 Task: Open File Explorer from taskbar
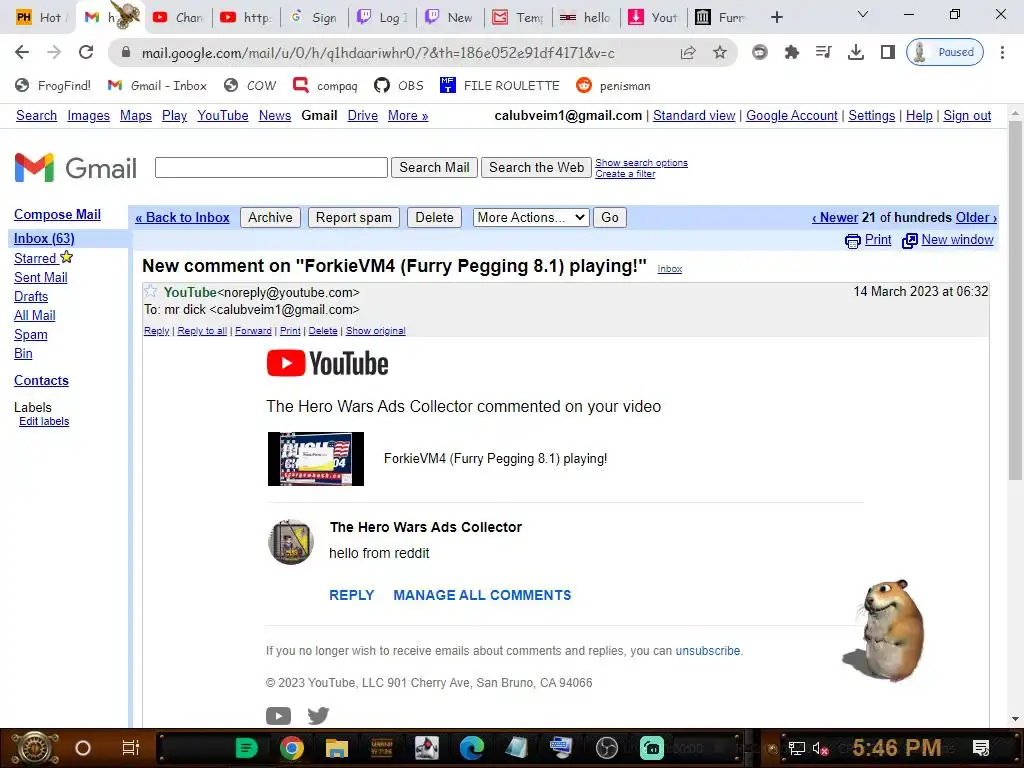tap(337, 748)
